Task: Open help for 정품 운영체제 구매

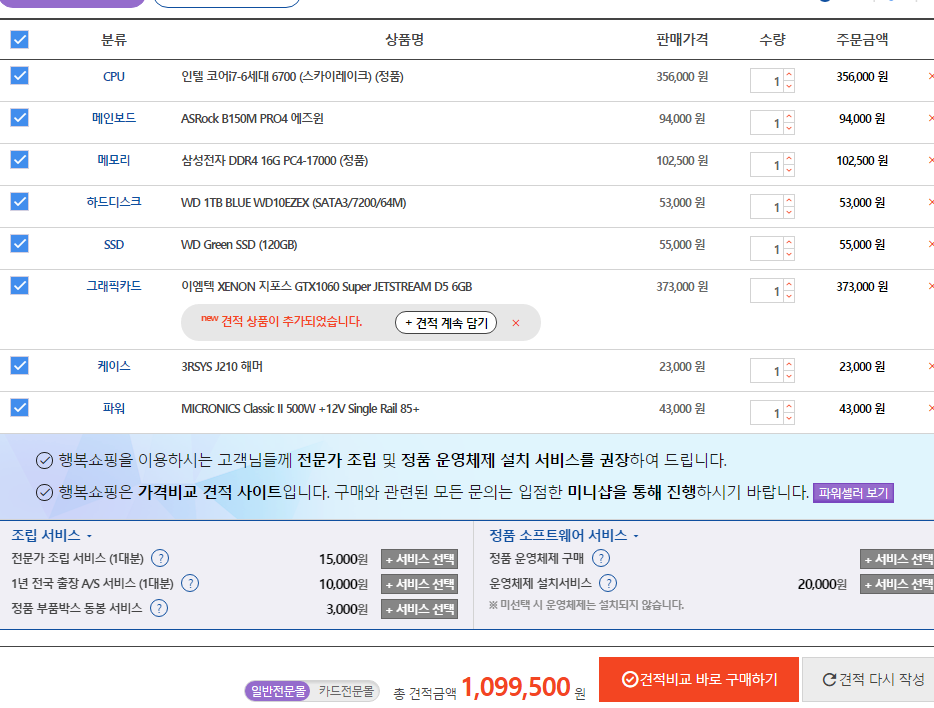Action: pyautogui.click(x=601, y=559)
